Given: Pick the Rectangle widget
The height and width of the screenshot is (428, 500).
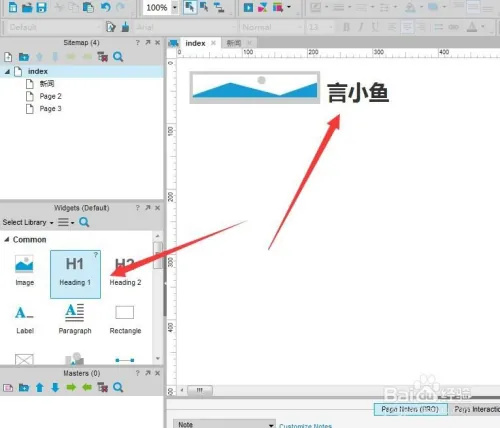Looking at the screenshot, I should pos(125,320).
